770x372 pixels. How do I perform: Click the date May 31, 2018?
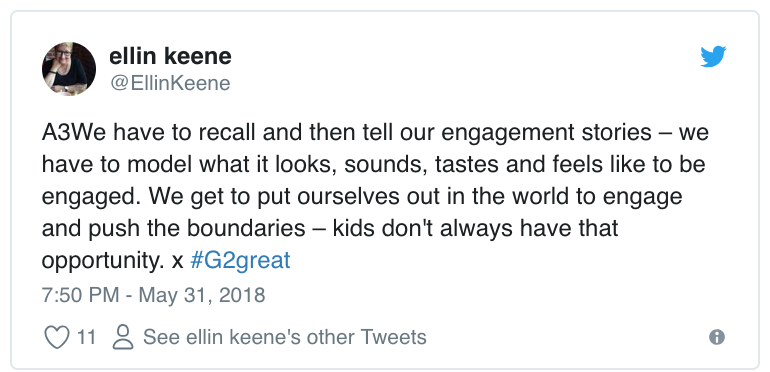tap(202, 295)
